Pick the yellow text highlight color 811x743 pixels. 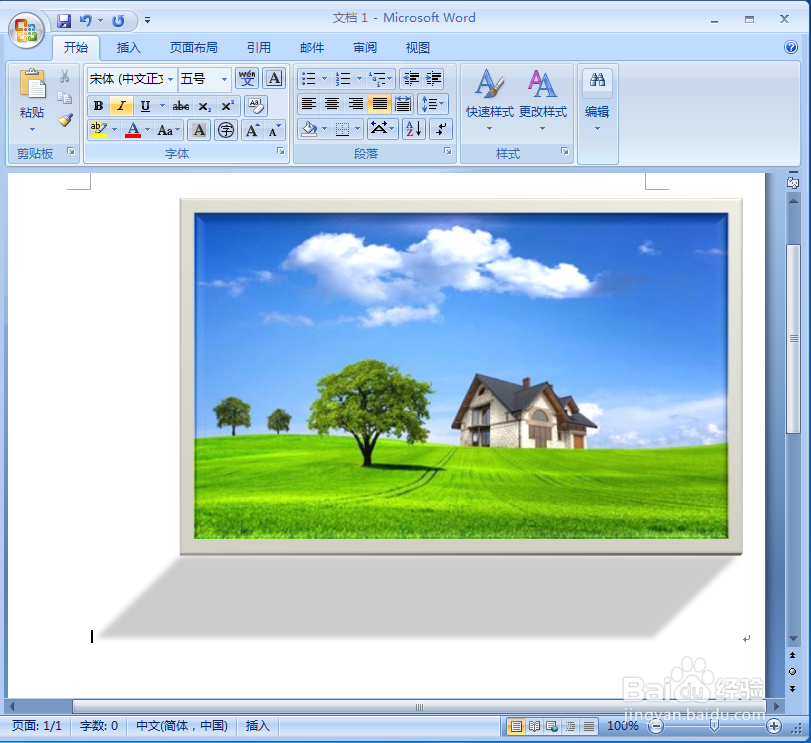click(99, 130)
